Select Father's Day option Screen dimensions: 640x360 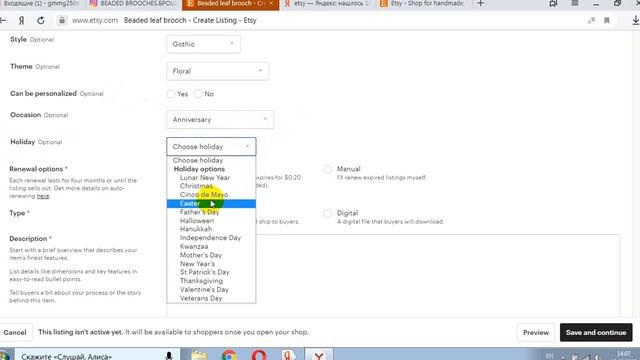[x=211, y=212]
